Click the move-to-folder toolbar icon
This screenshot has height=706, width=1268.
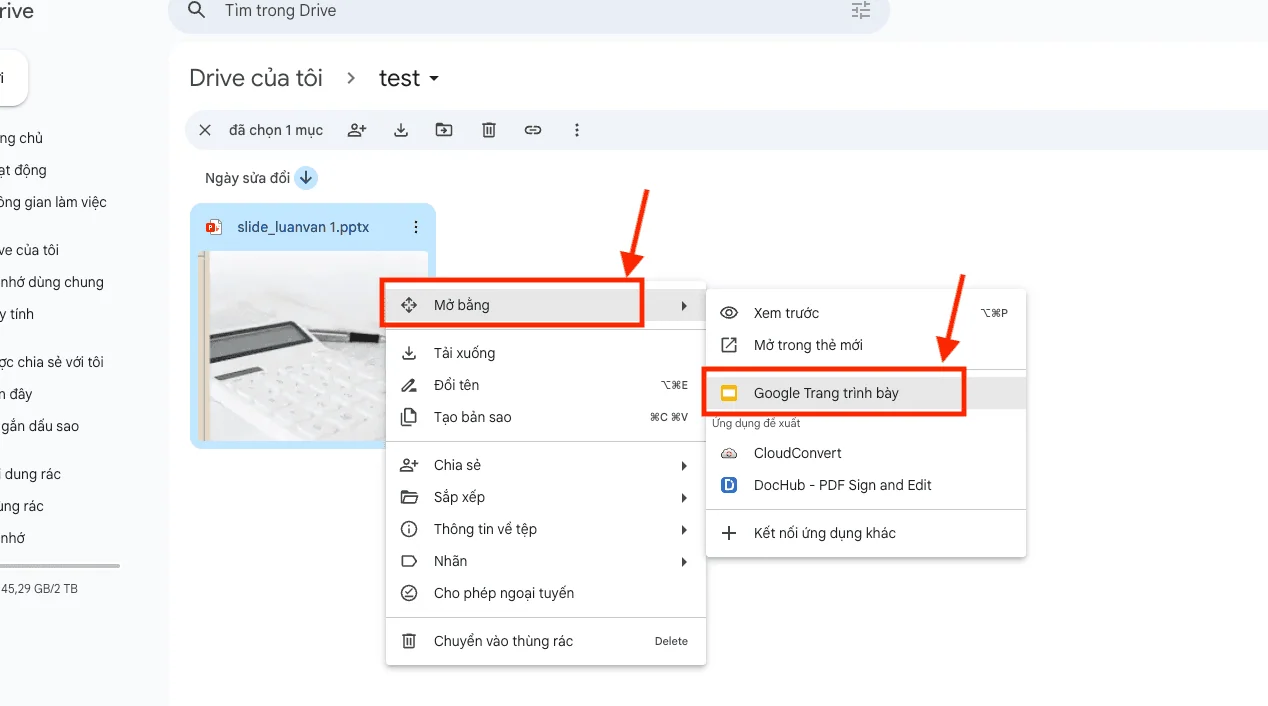click(444, 130)
